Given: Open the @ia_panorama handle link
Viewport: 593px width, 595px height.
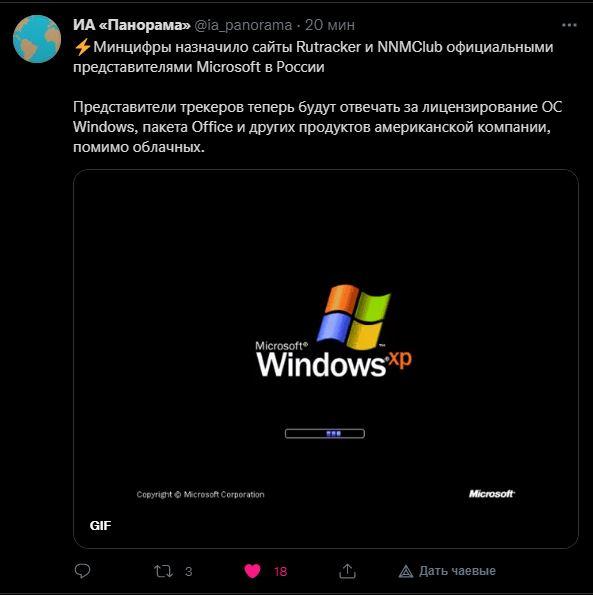Looking at the screenshot, I should coord(243,25).
